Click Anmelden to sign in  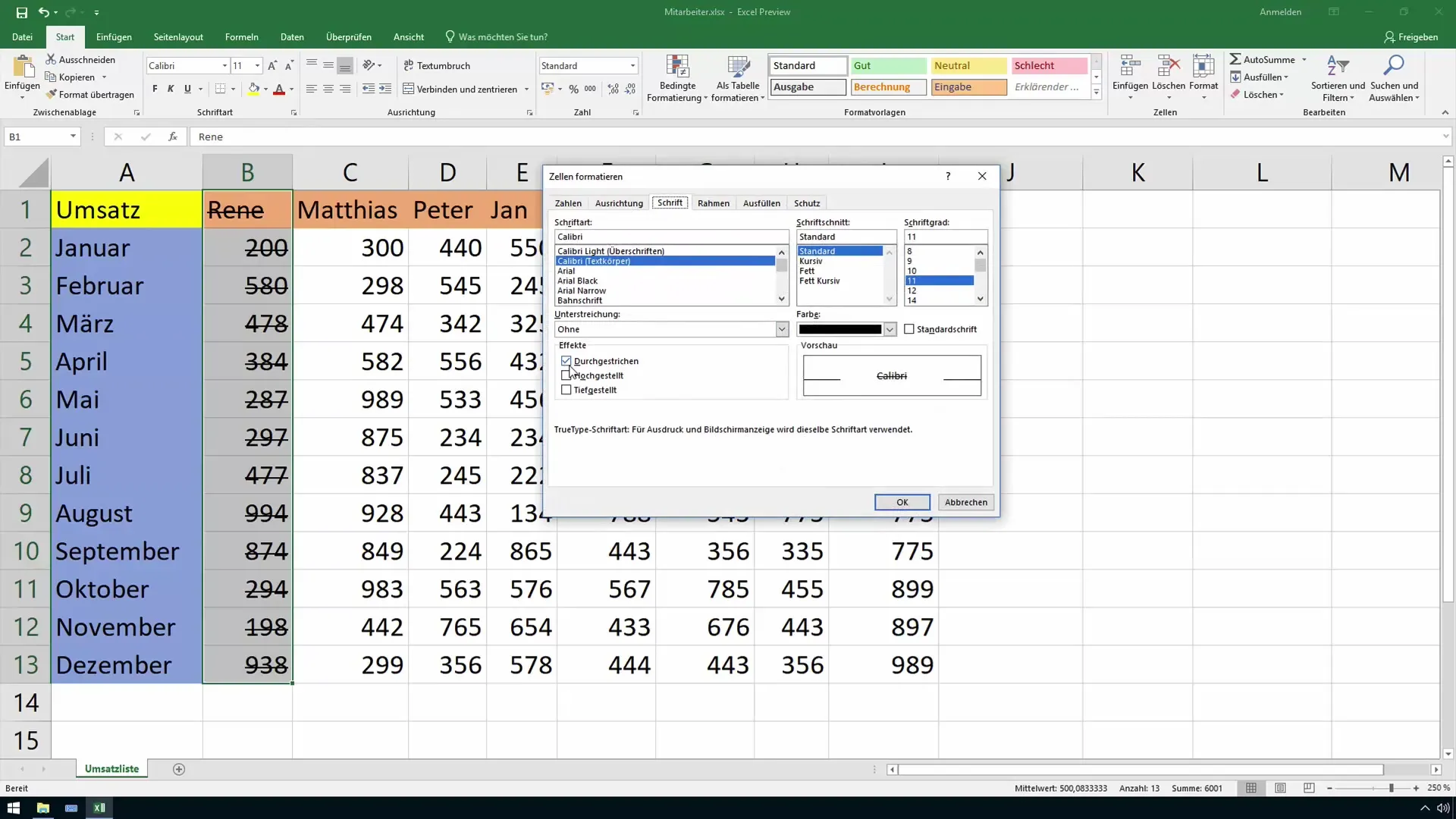pos(1280,12)
